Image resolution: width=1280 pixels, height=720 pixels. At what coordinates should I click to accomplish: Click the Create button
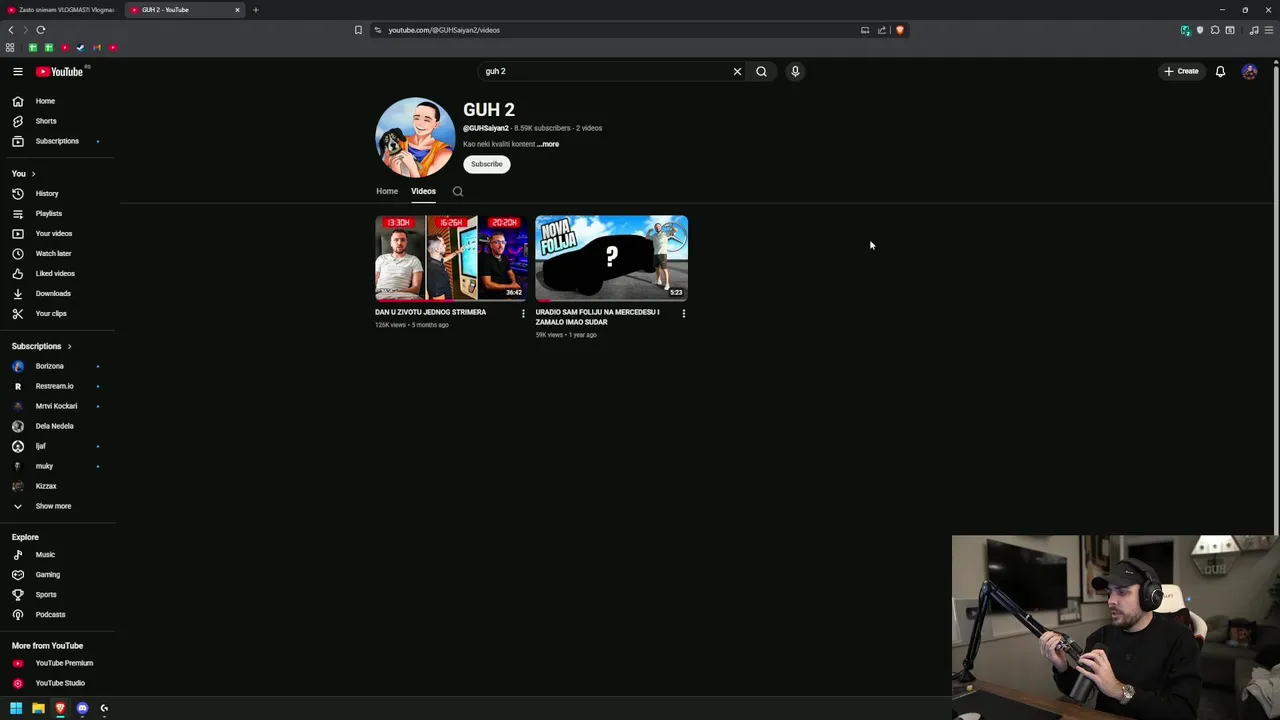coord(1181,71)
